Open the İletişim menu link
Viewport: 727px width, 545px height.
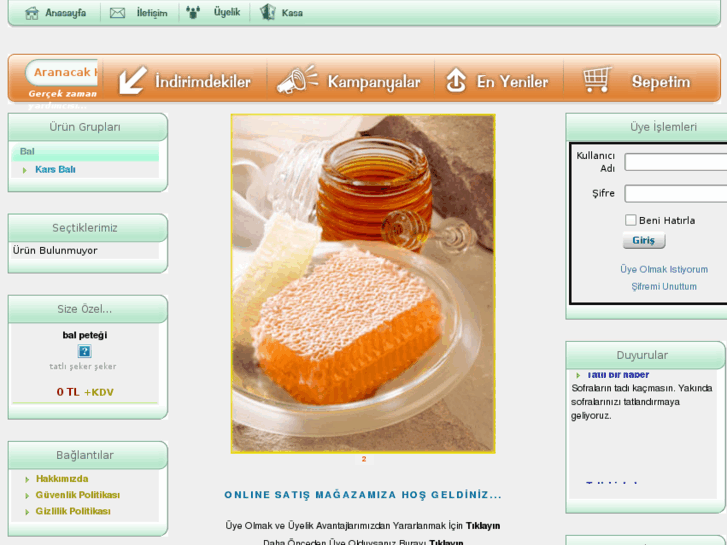tap(152, 13)
